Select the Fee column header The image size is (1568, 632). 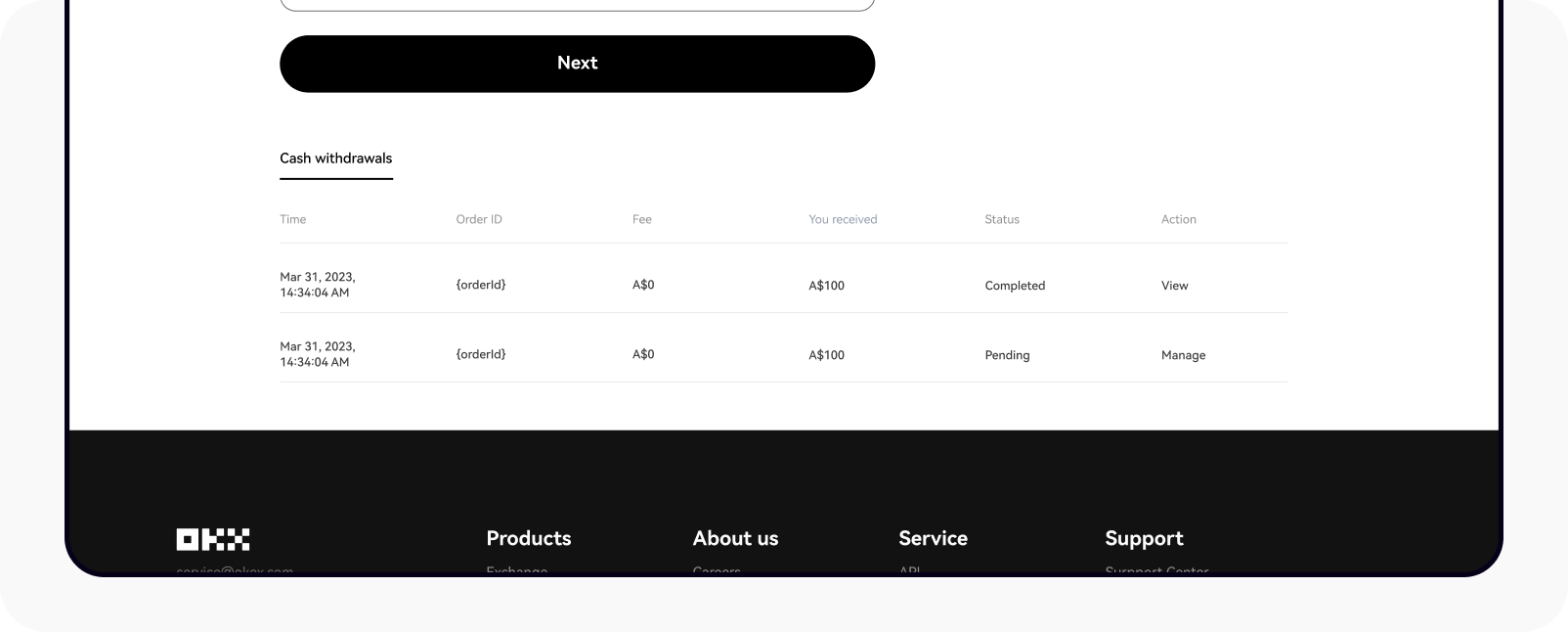point(642,219)
